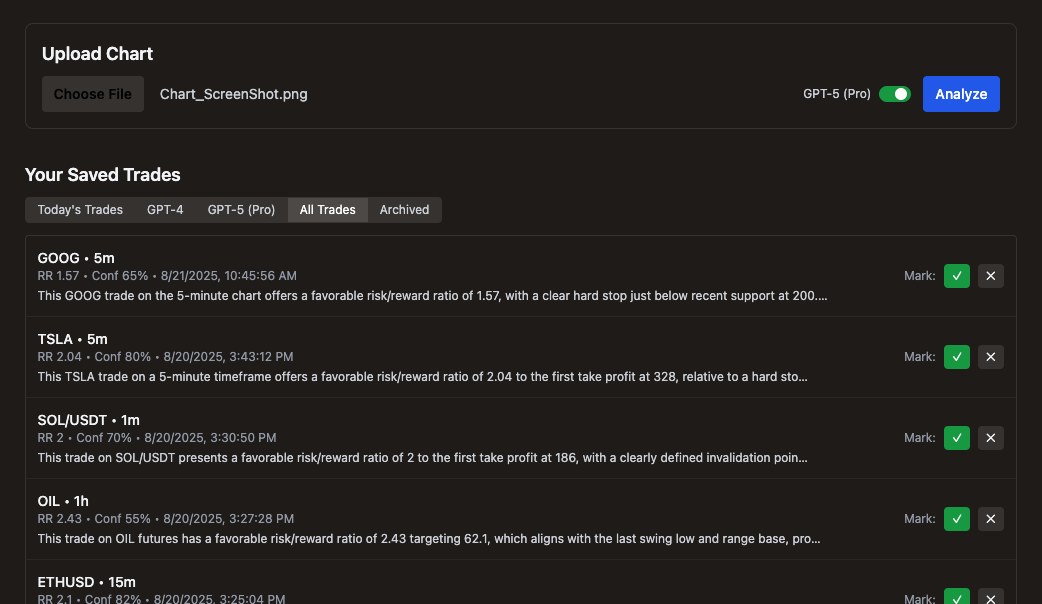Click the SOL/USDT trade description text
Image resolution: width=1042 pixels, height=604 pixels.
(423, 458)
